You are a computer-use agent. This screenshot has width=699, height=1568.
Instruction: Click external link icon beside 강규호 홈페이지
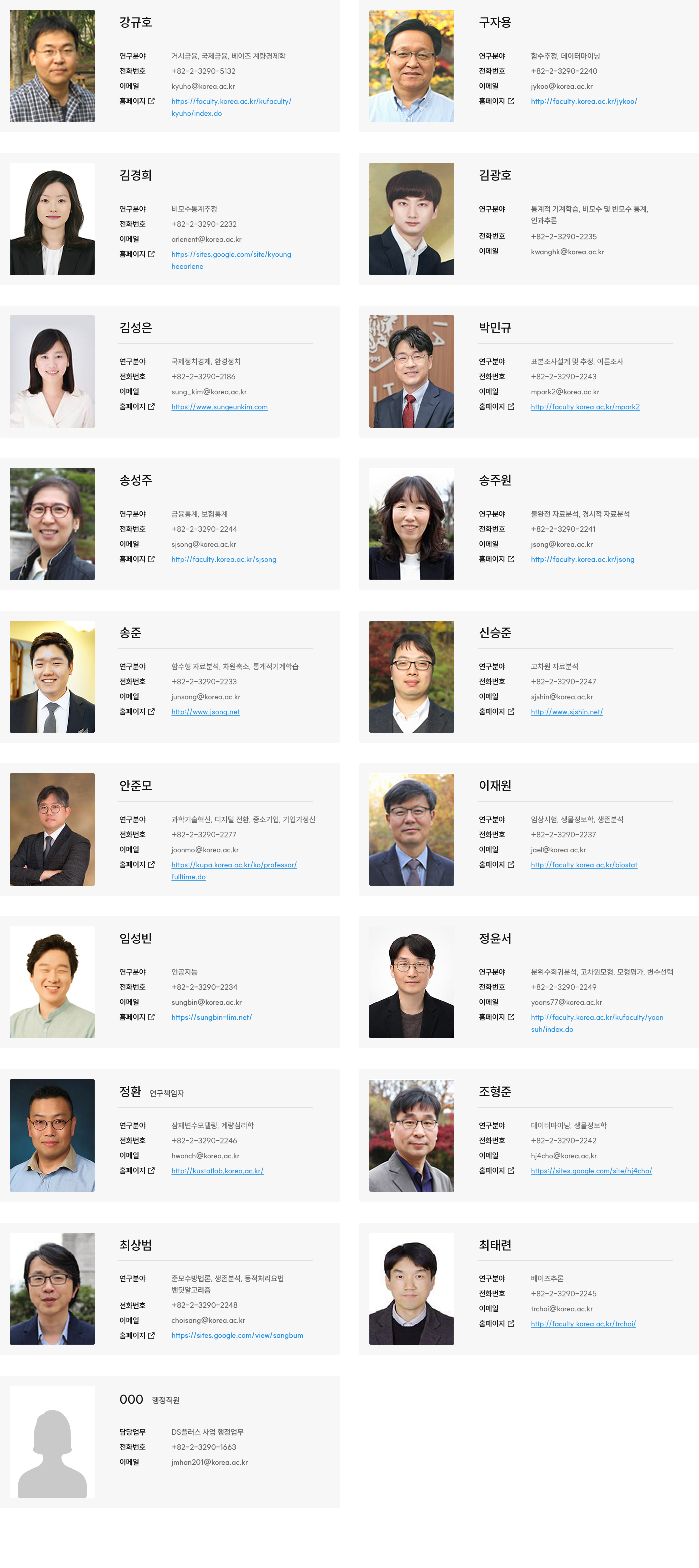[x=152, y=101]
